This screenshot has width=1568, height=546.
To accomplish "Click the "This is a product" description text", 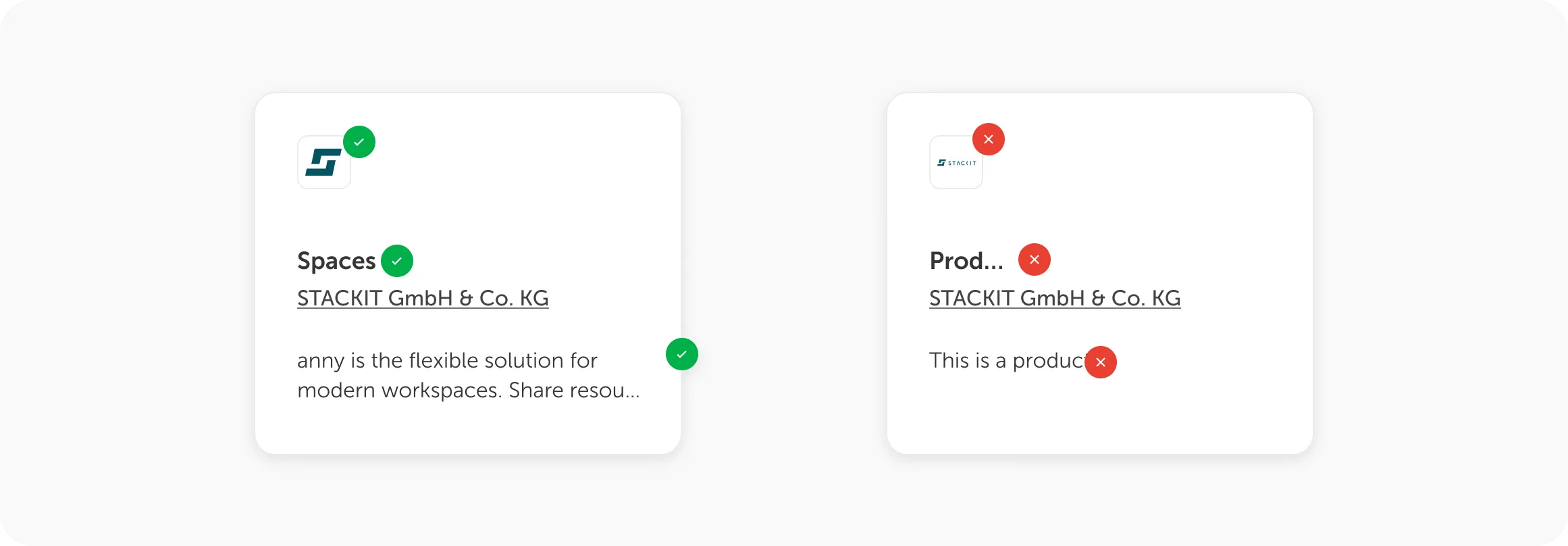I will click(x=1006, y=360).
